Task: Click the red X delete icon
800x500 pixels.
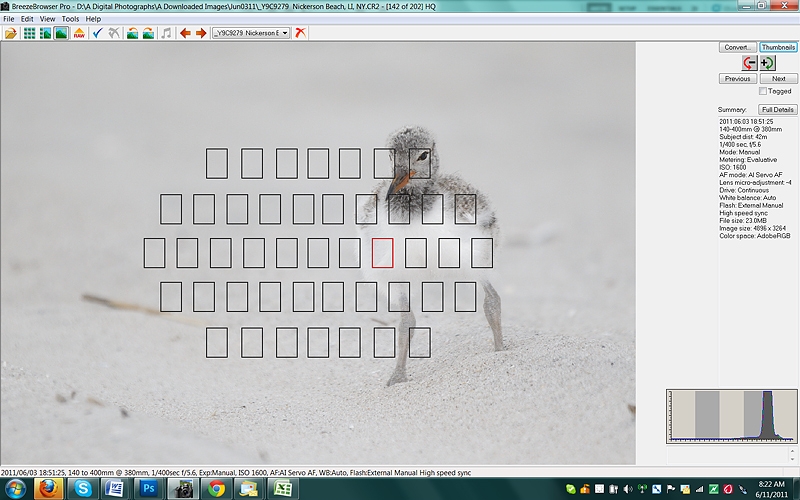Action: (x=301, y=33)
